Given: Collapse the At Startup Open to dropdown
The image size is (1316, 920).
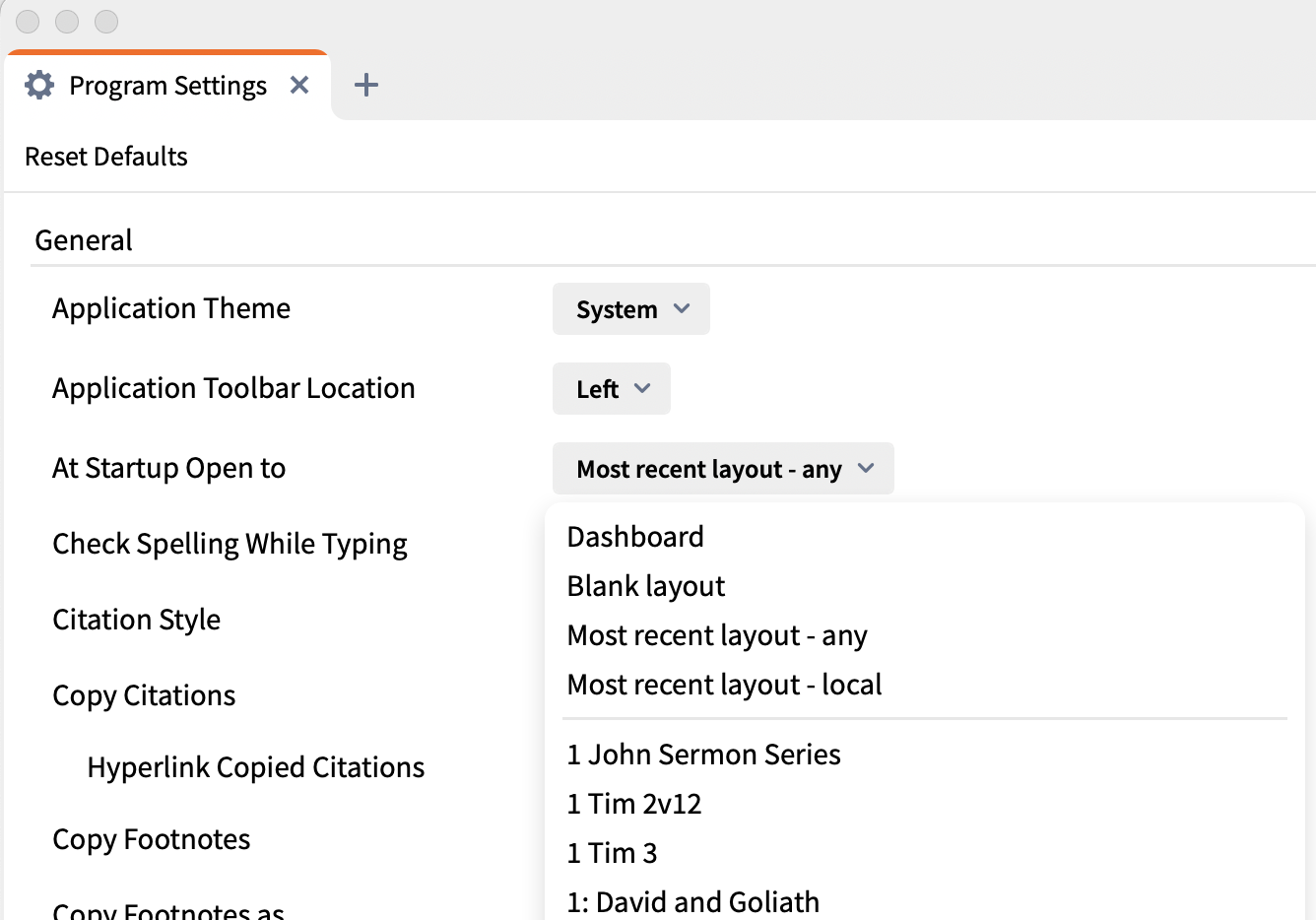Looking at the screenshot, I should coord(722,469).
